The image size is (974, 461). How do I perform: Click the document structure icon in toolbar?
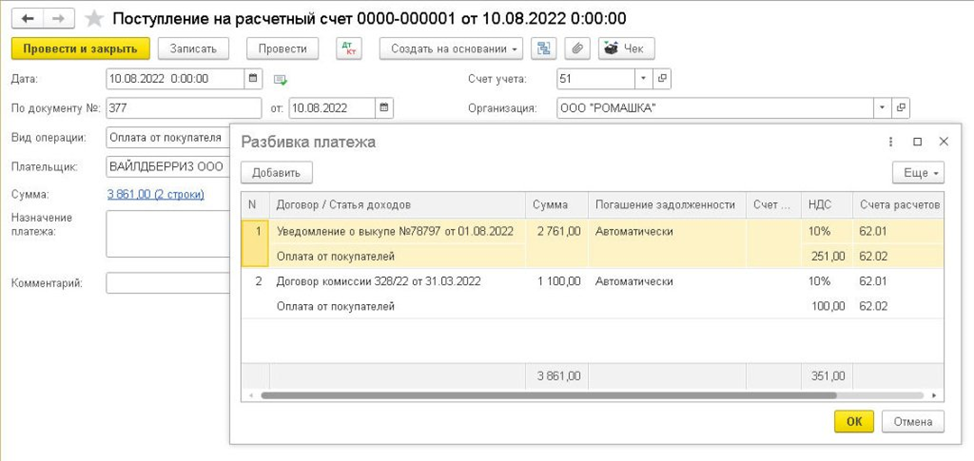(x=544, y=48)
